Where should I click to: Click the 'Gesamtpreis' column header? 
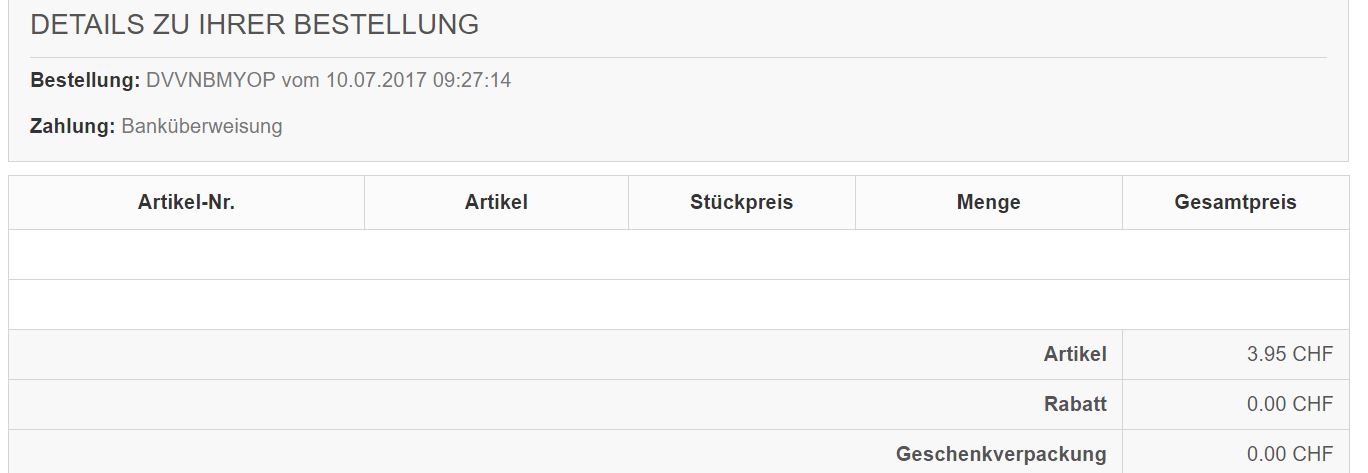pyautogui.click(x=1235, y=202)
